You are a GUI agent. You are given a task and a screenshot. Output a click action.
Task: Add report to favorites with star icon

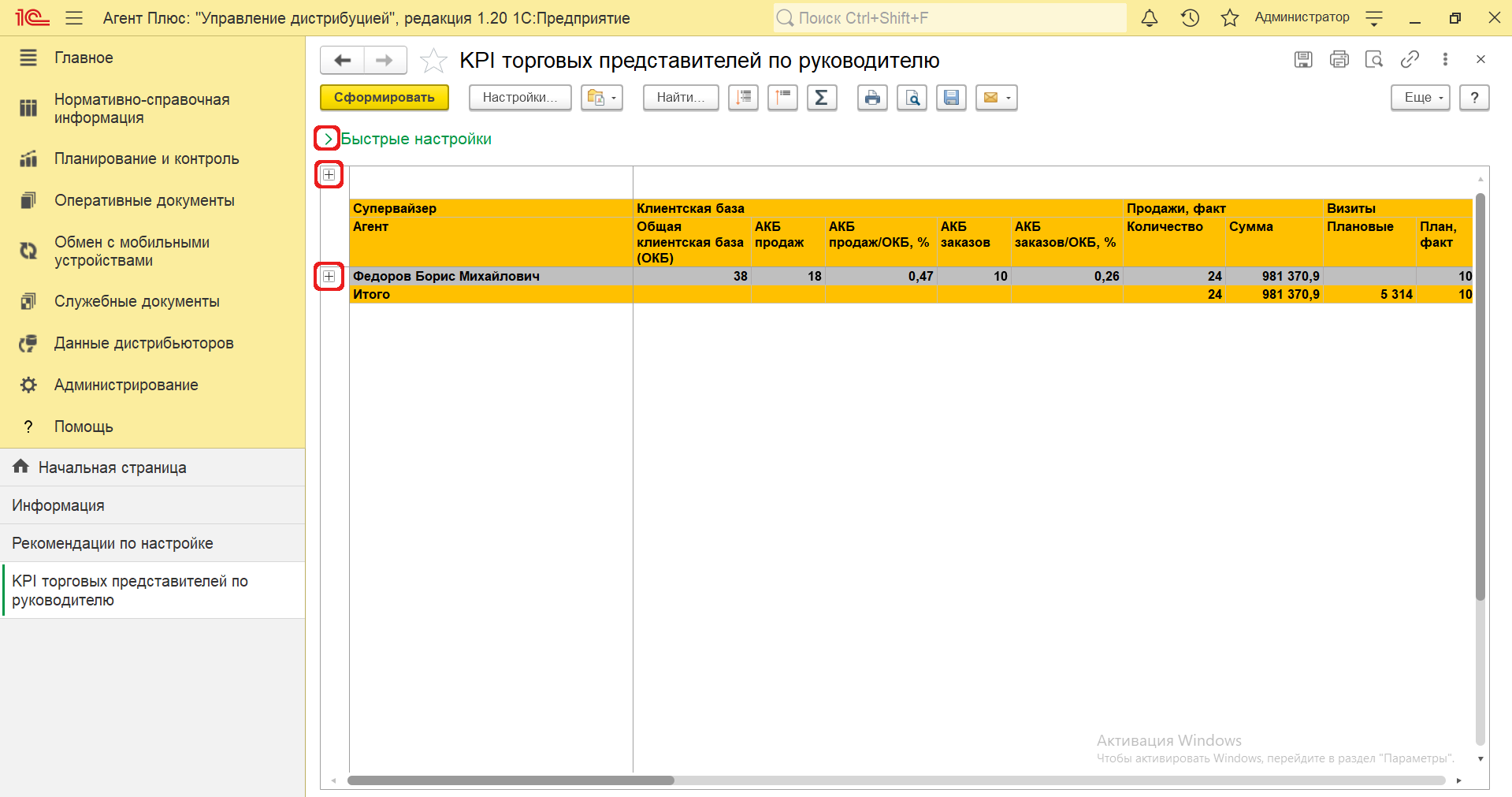click(433, 61)
